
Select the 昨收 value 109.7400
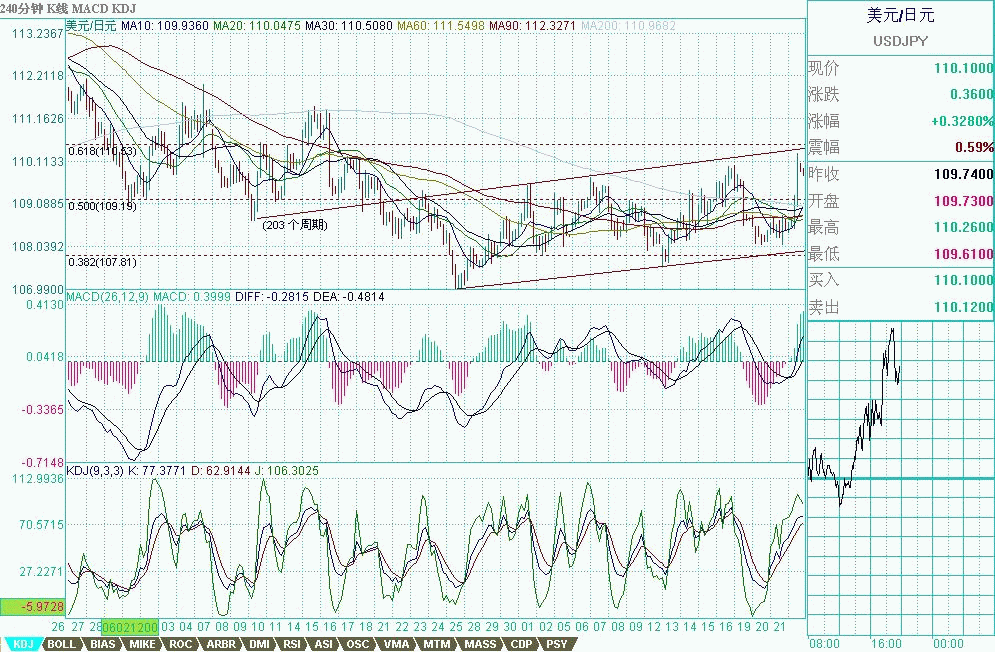point(963,174)
